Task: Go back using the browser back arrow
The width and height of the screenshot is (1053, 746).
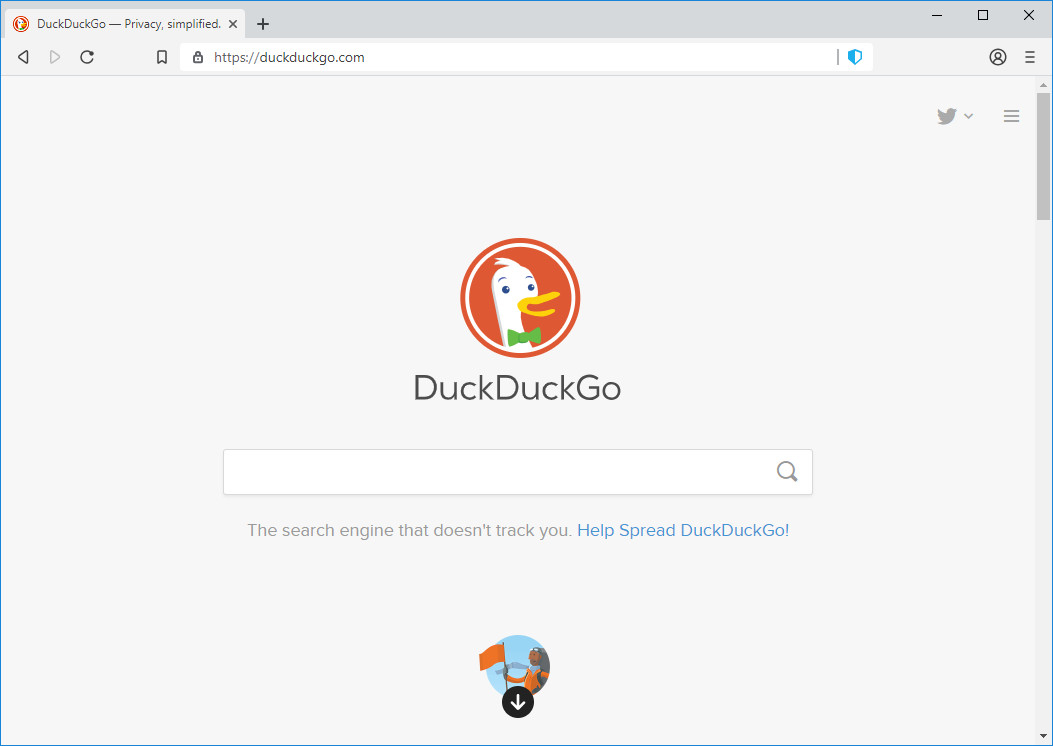Action: [x=24, y=57]
